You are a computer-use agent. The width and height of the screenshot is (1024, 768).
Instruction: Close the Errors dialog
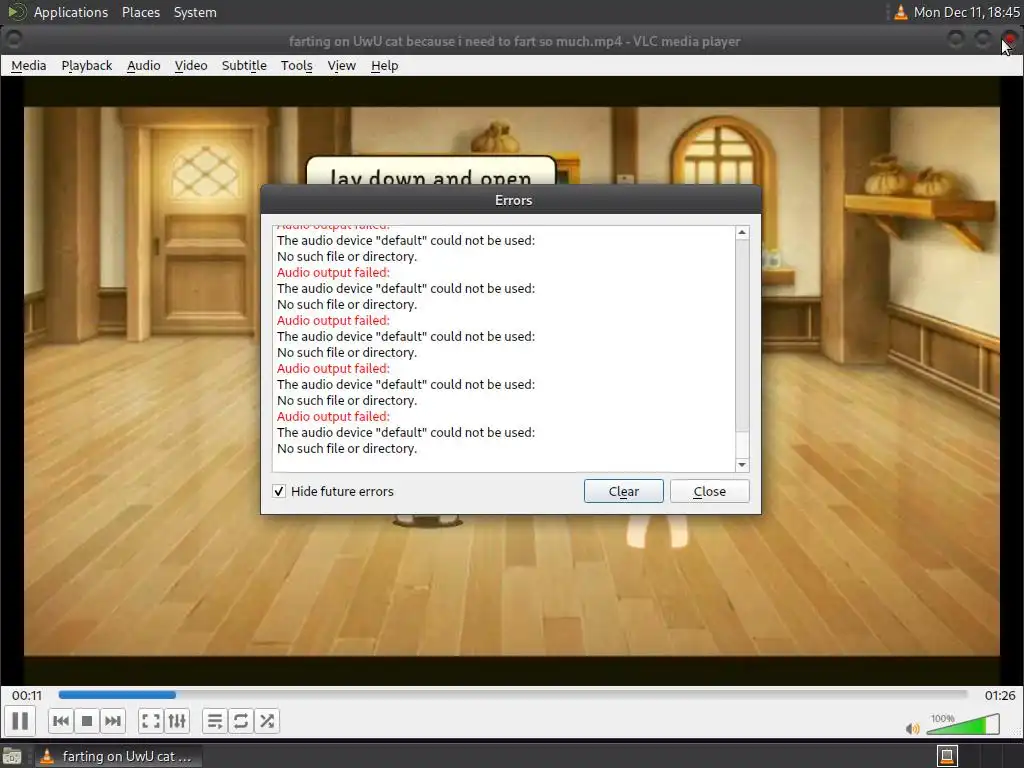pyautogui.click(x=709, y=491)
